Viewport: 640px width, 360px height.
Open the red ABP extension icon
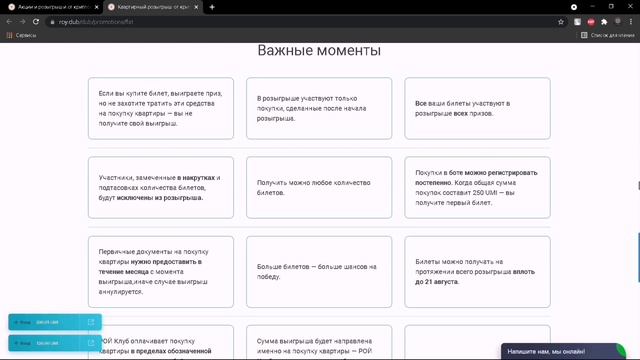pos(591,22)
